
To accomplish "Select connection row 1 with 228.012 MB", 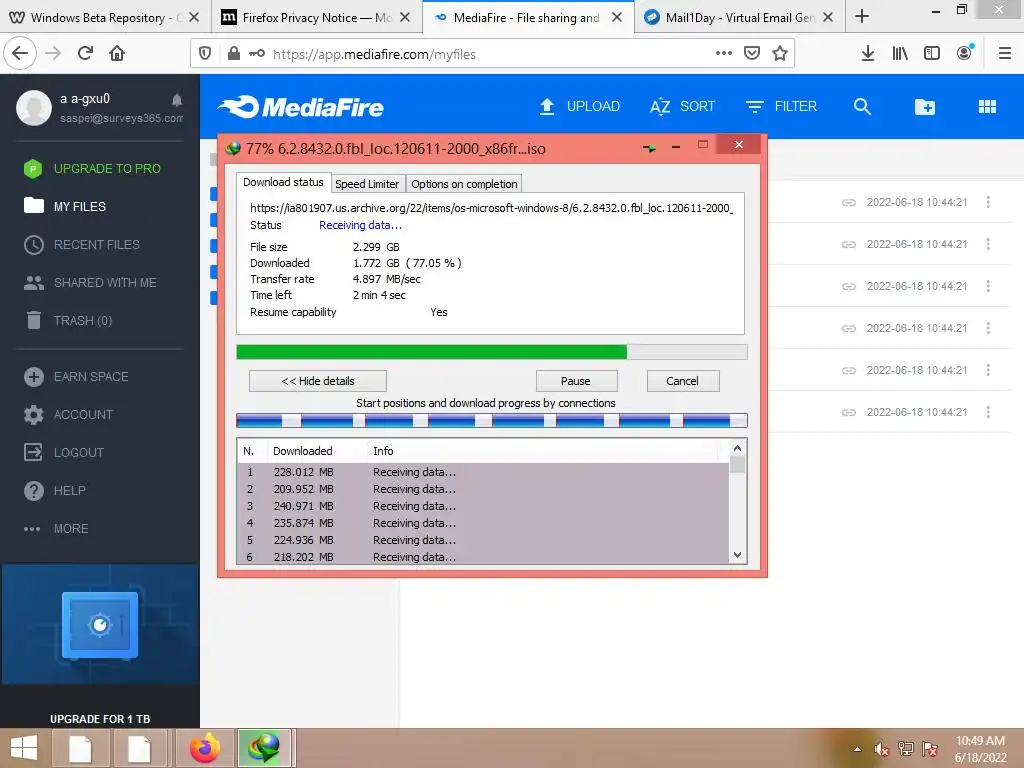I will (x=483, y=472).
